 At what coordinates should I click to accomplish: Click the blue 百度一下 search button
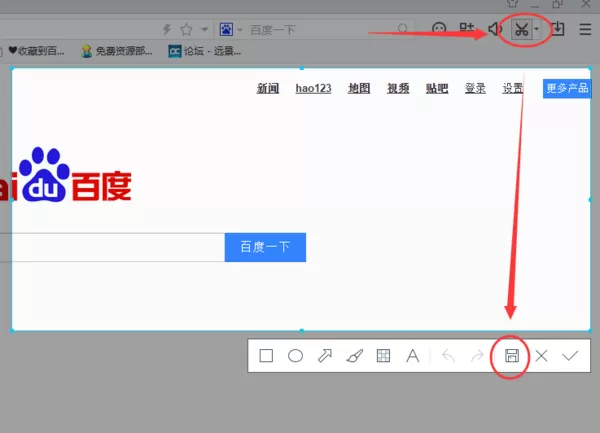point(265,247)
